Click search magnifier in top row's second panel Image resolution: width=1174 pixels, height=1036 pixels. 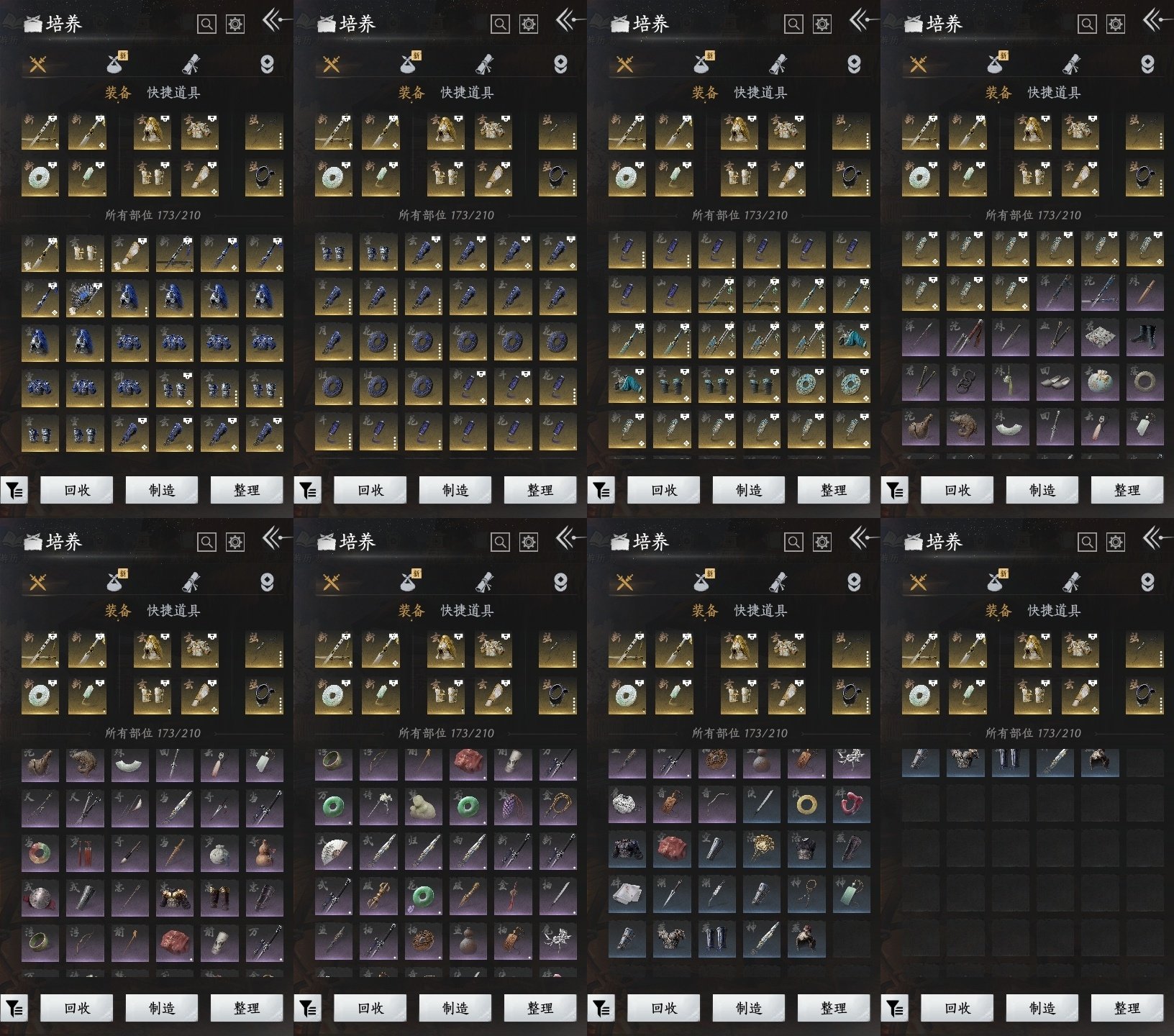tap(500, 24)
